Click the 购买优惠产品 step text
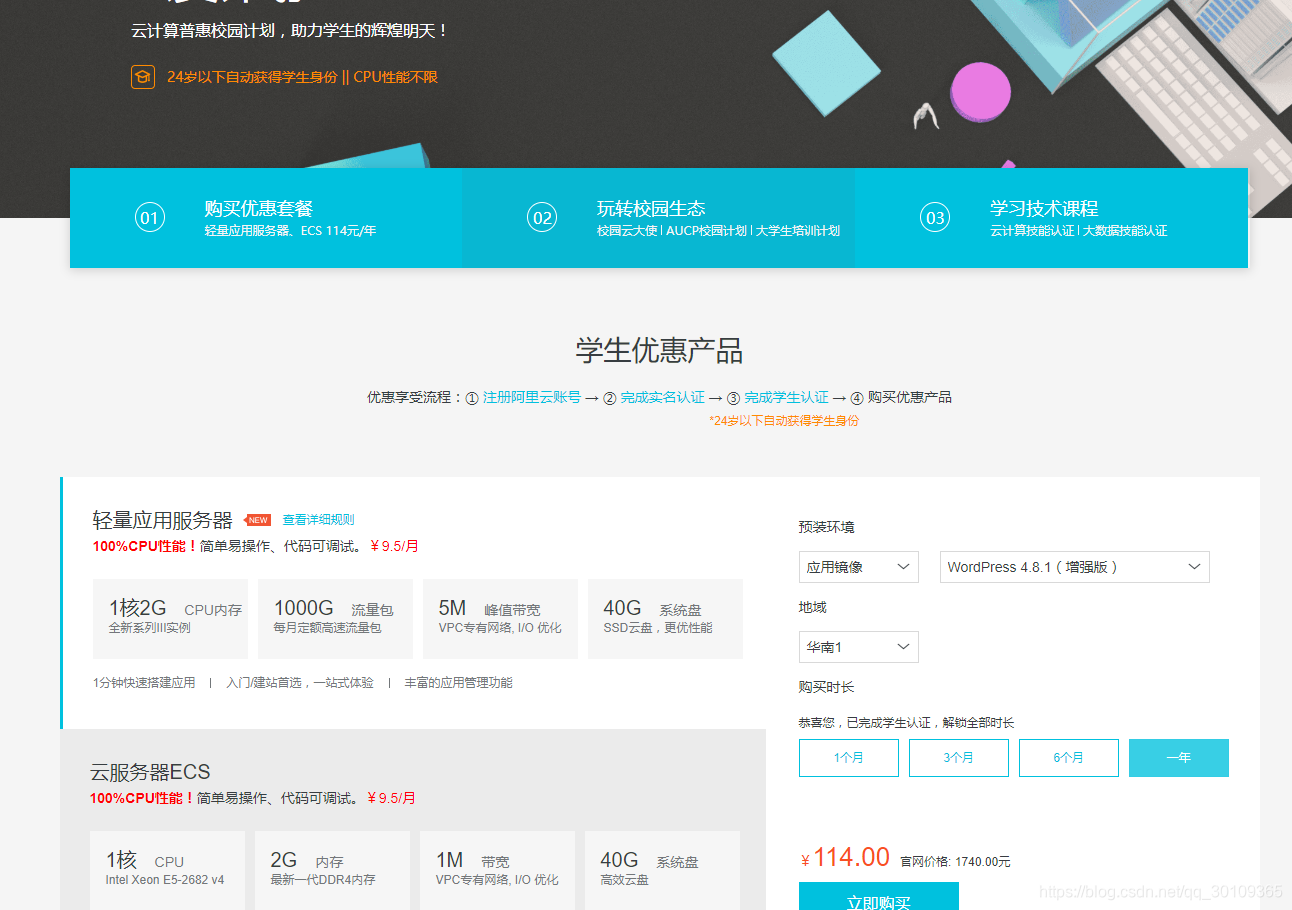The height and width of the screenshot is (910, 1292). 909,397
